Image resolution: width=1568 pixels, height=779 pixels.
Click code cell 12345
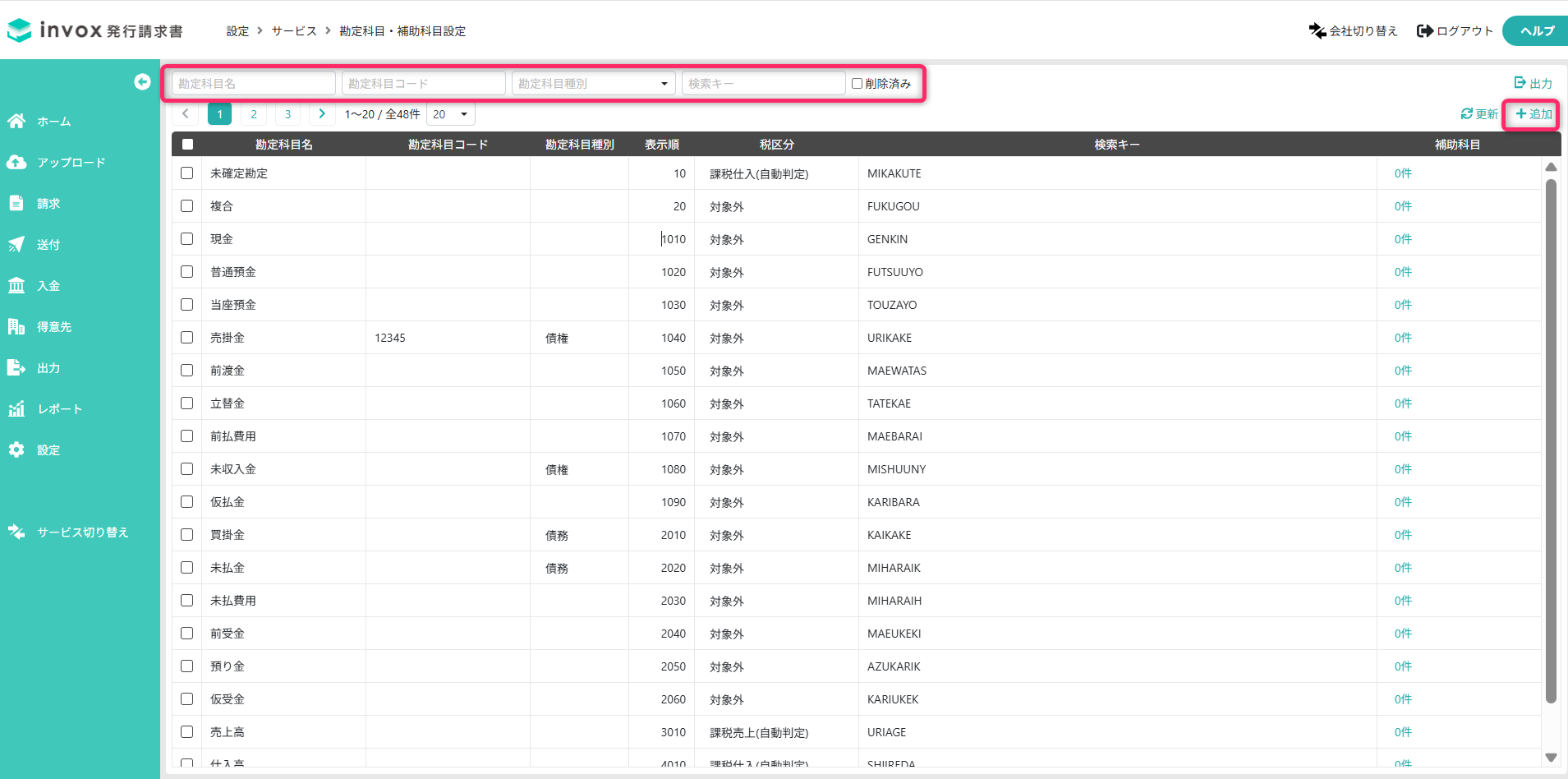pos(390,338)
